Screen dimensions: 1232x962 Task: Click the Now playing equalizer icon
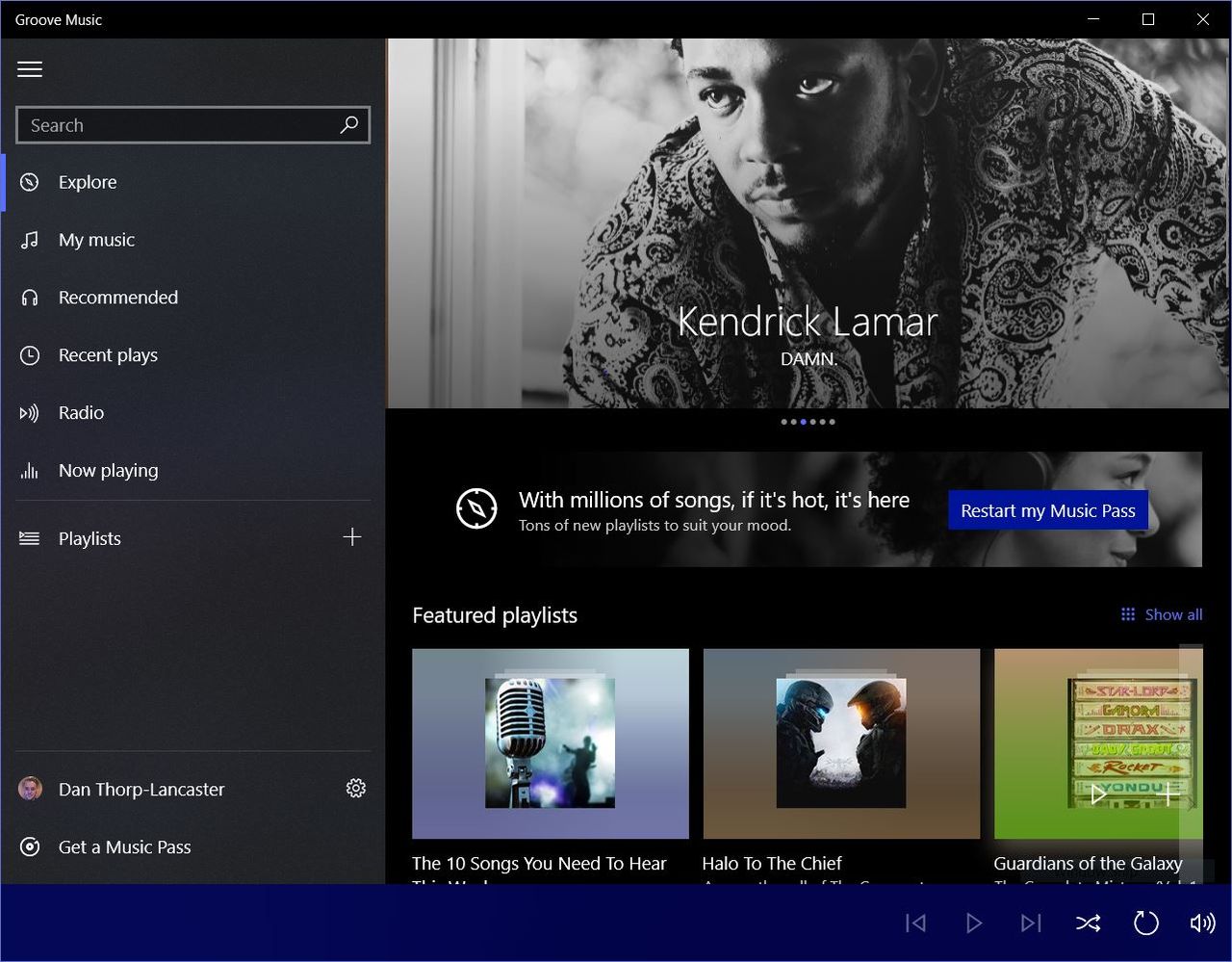30,471
